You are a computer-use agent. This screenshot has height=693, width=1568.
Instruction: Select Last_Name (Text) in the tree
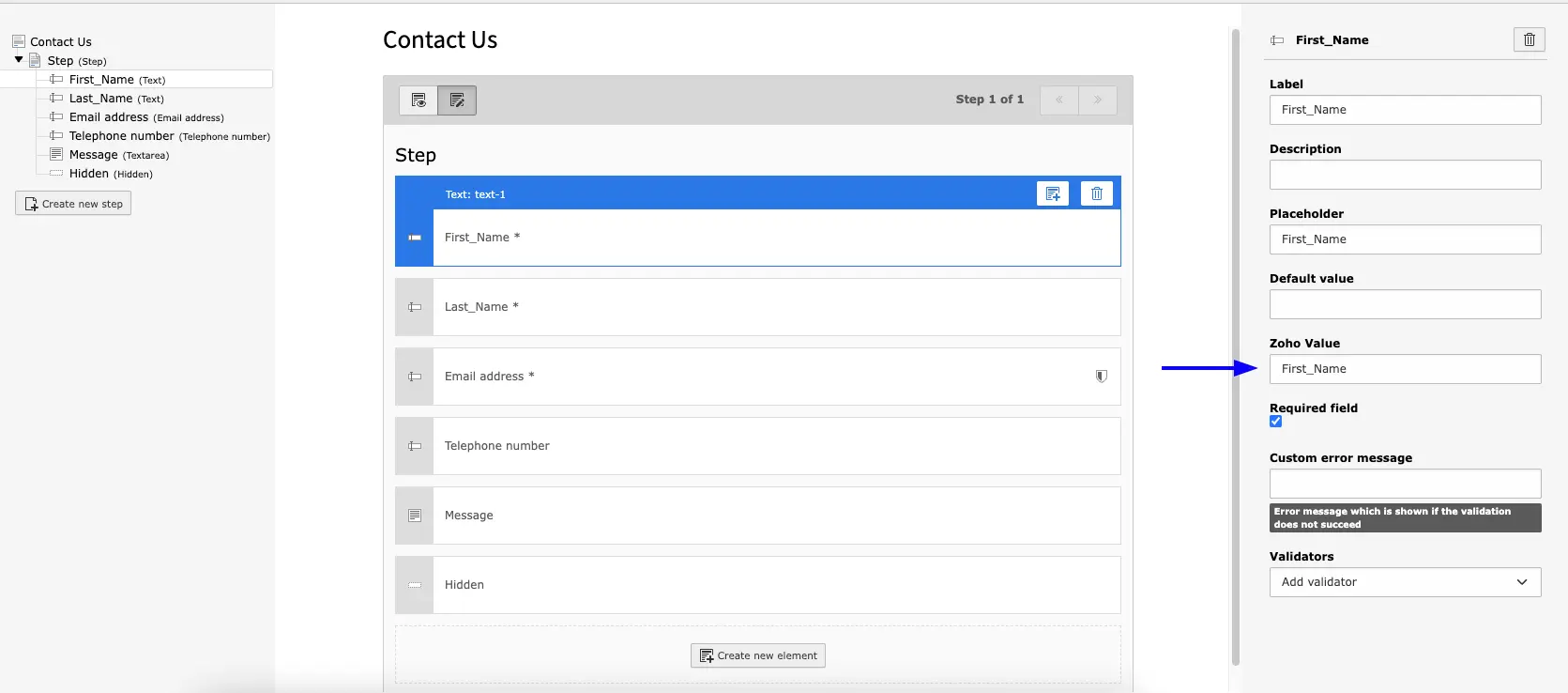[116, 99]
